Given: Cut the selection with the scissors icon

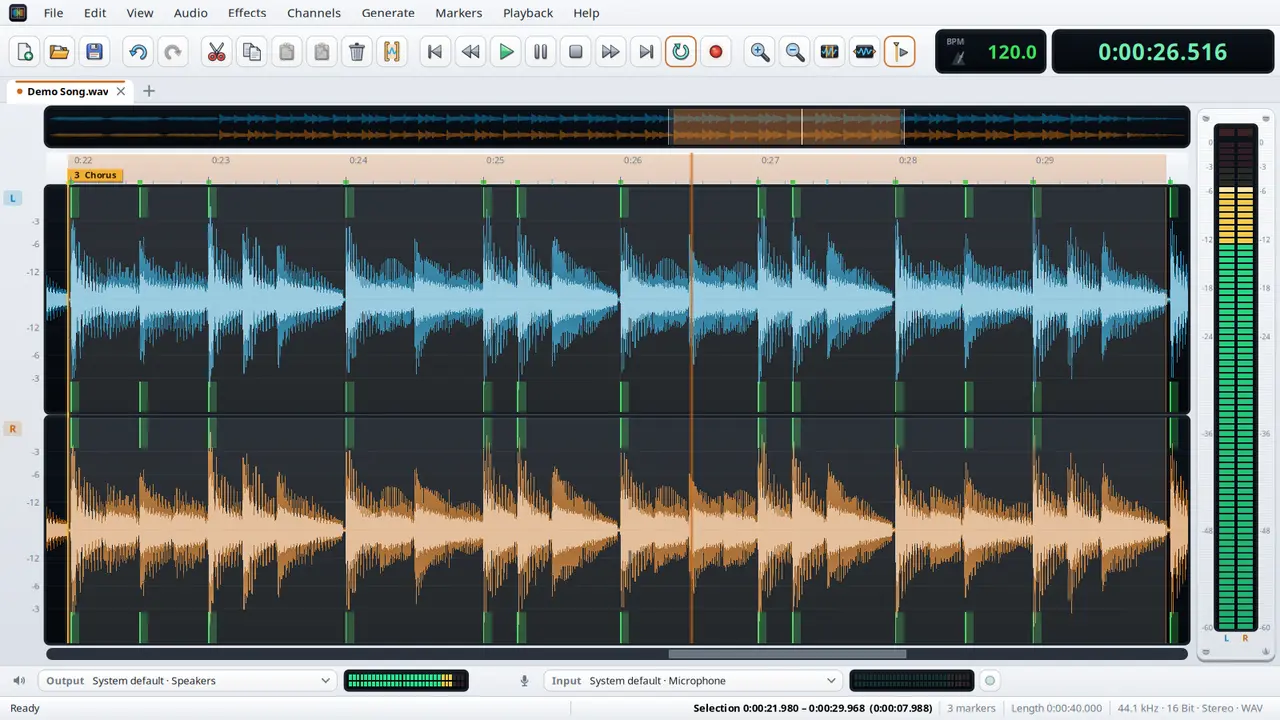Looking at the screenshot, I should tap(216, 52).
